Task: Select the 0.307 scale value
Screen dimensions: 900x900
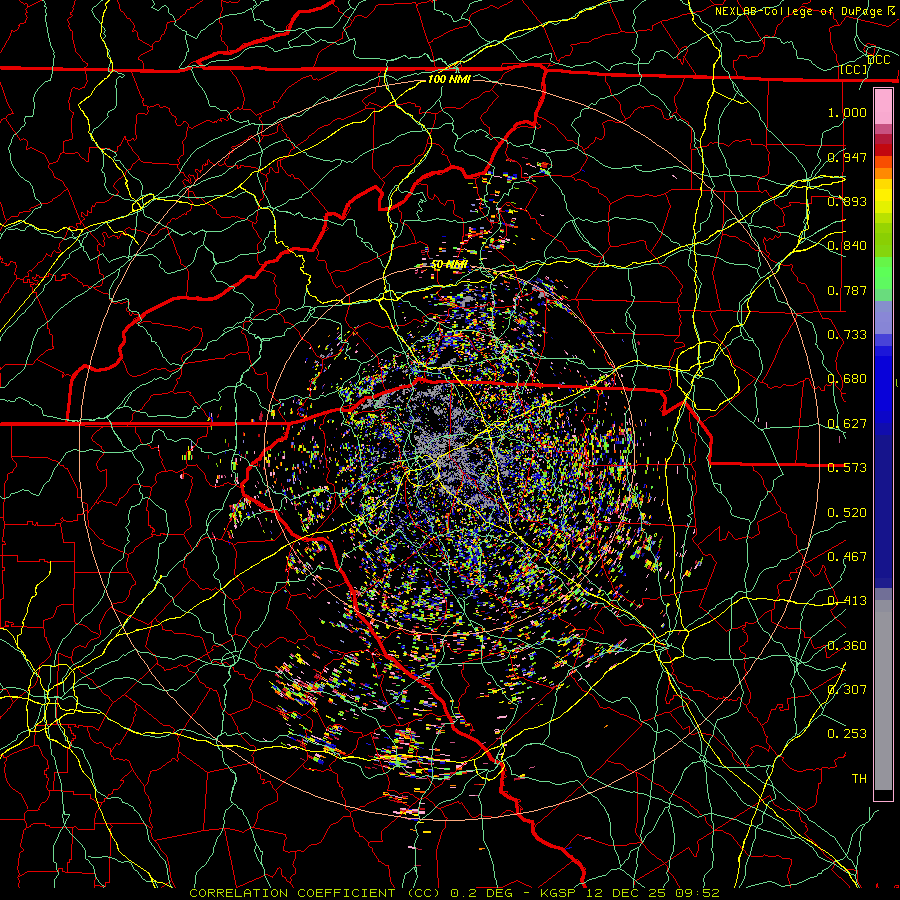Action: (847, 690)
